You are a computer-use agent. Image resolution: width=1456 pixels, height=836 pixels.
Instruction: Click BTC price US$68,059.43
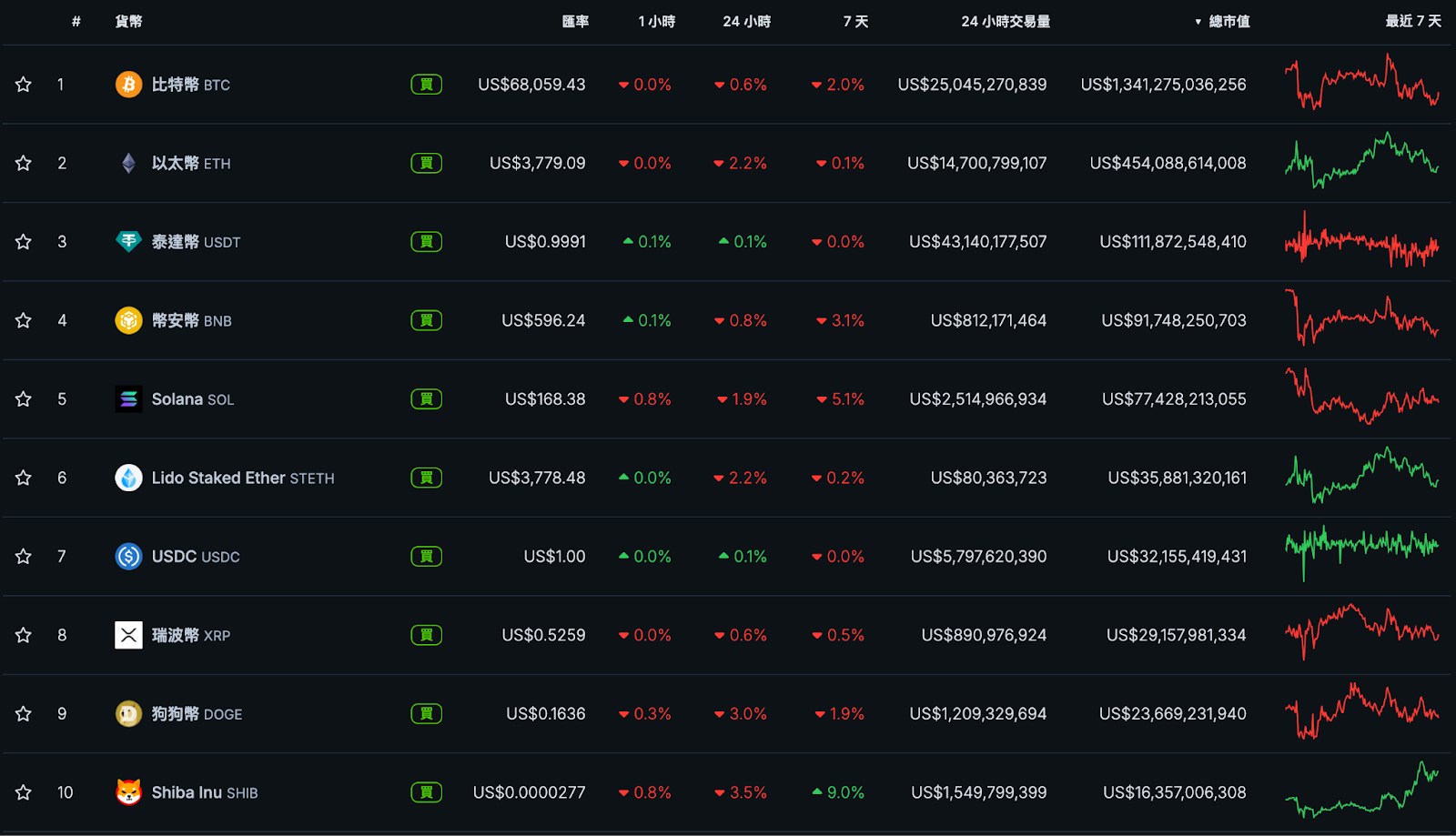[531, 85]
